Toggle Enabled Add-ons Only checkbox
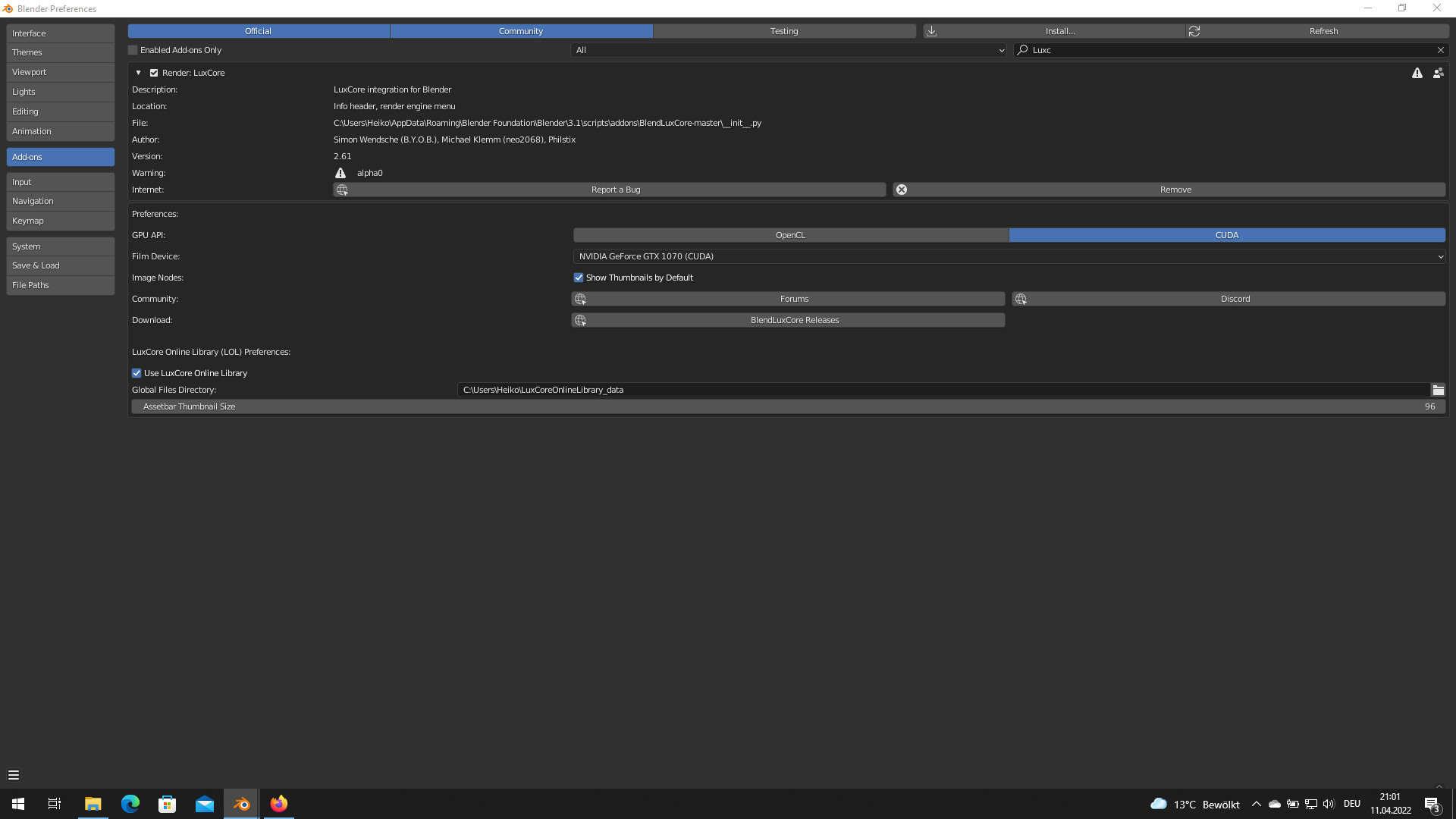Screen dimensions: 1456x819 133,50
